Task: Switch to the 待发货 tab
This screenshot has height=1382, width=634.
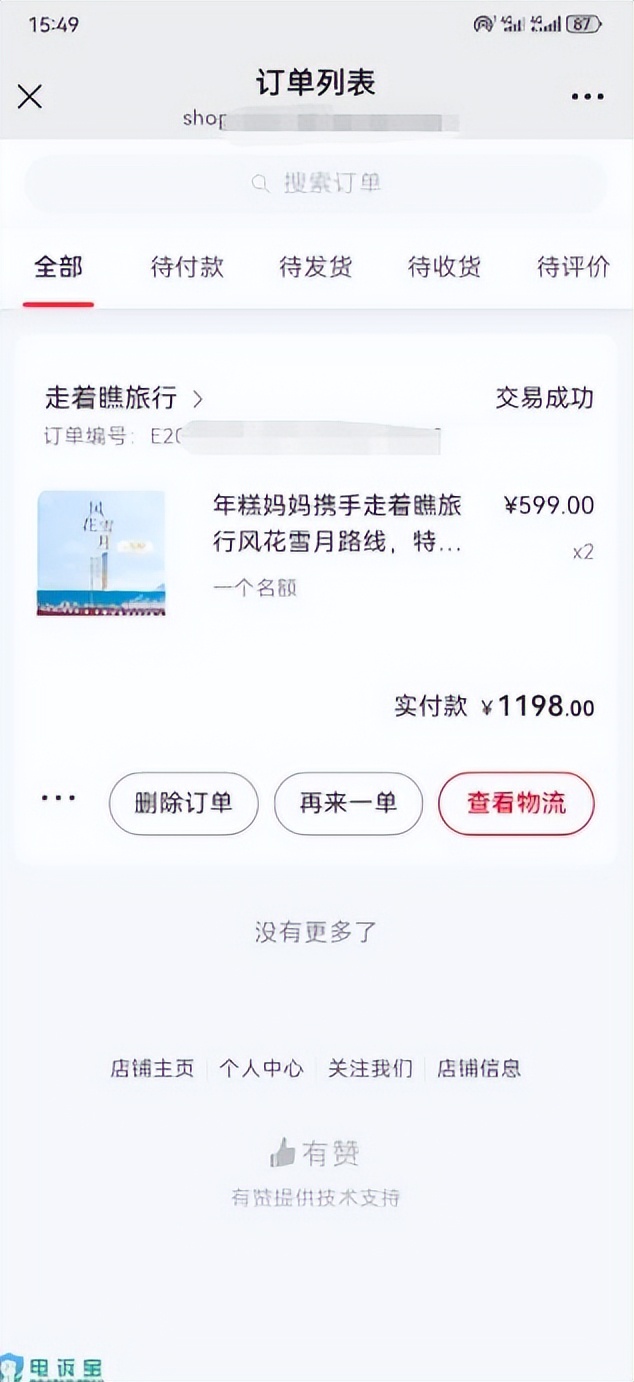Action: point(315,267)
